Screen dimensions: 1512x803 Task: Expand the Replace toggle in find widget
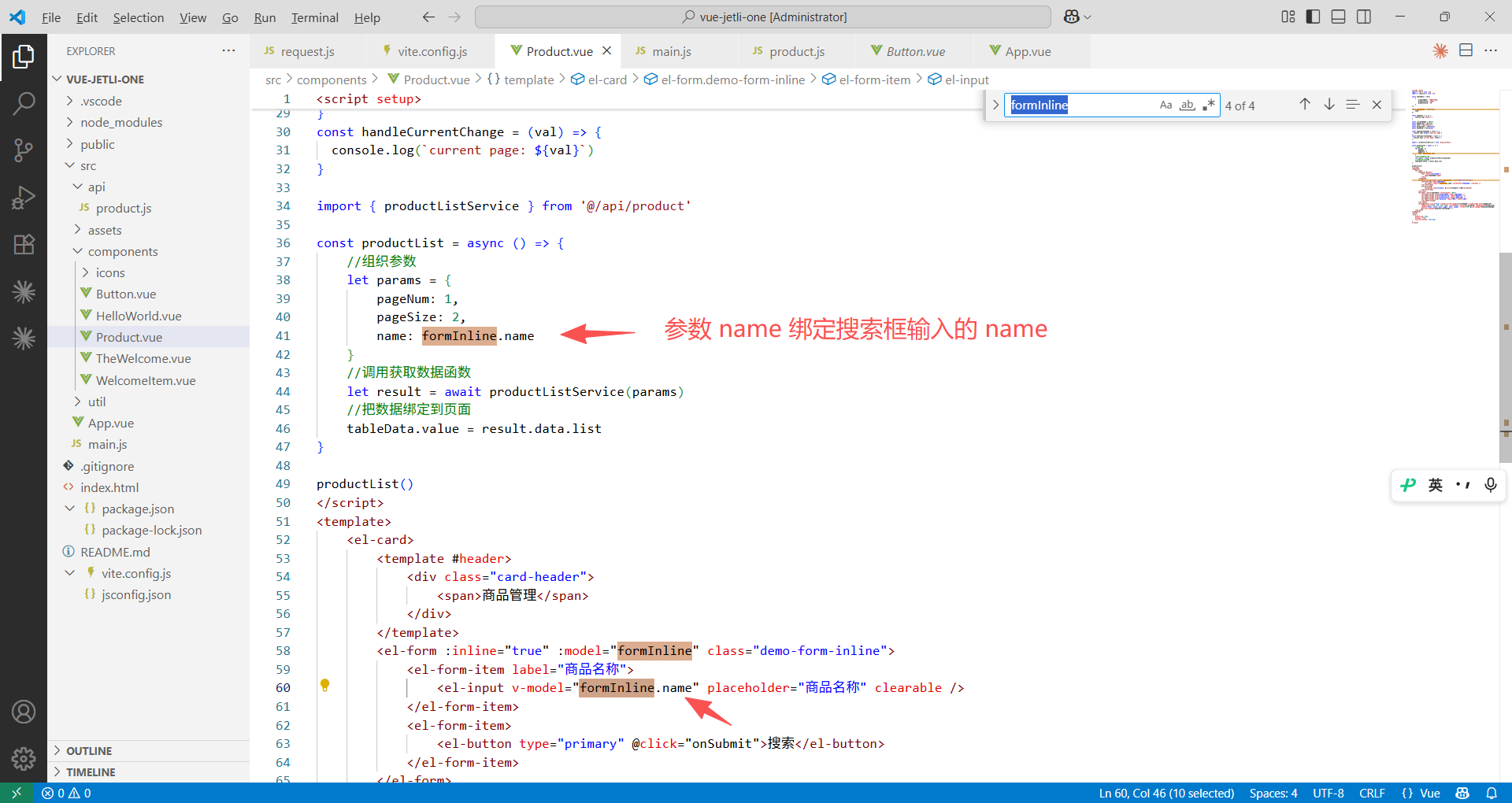(x=995, y=105)
